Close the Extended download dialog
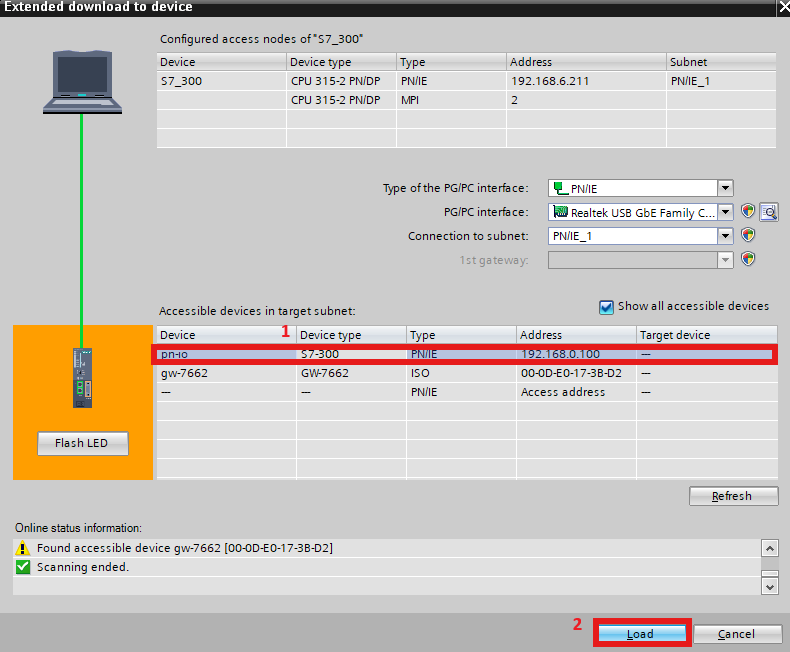Image resolution: width=790 pixels, height=652 pixels. click(x=781, y=7)
